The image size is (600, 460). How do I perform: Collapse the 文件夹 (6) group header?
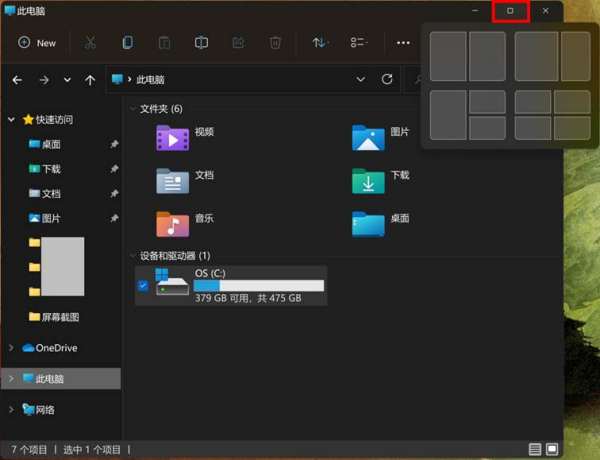[x=133, y=108]
